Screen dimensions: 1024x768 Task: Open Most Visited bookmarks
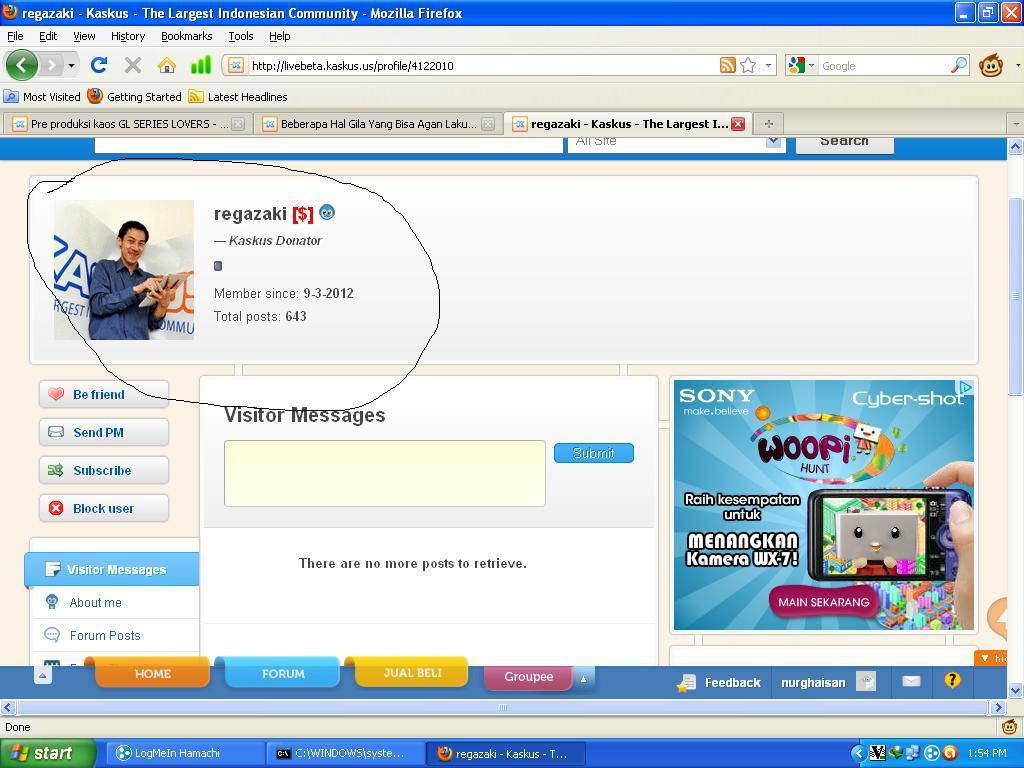[42, 97]
